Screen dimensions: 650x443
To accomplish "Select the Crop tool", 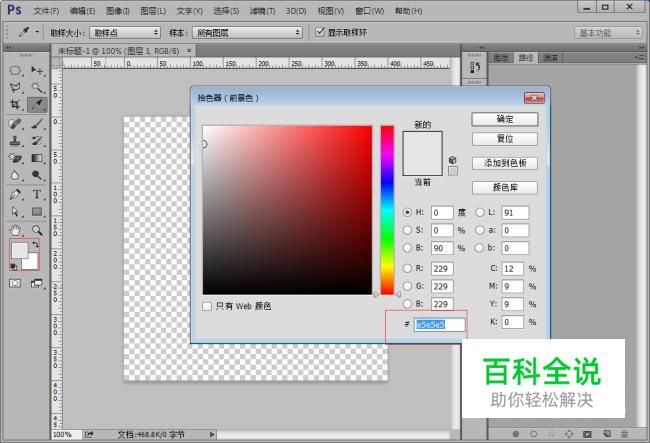I will [15, 104].
